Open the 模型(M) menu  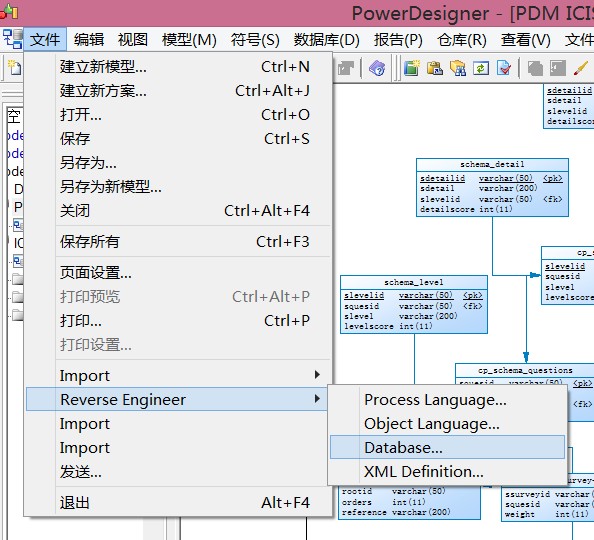click(189, 39)
